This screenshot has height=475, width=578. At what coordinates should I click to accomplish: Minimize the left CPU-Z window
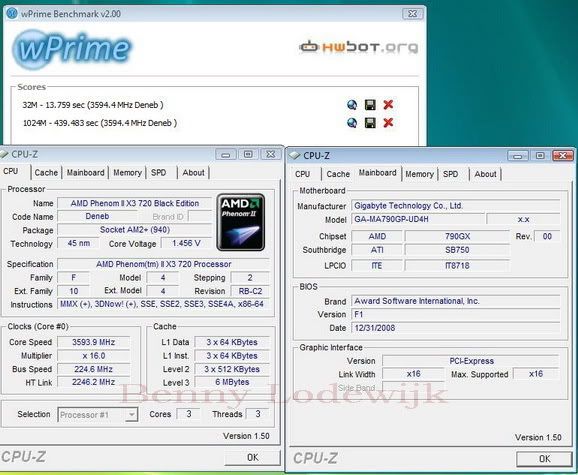226,154
